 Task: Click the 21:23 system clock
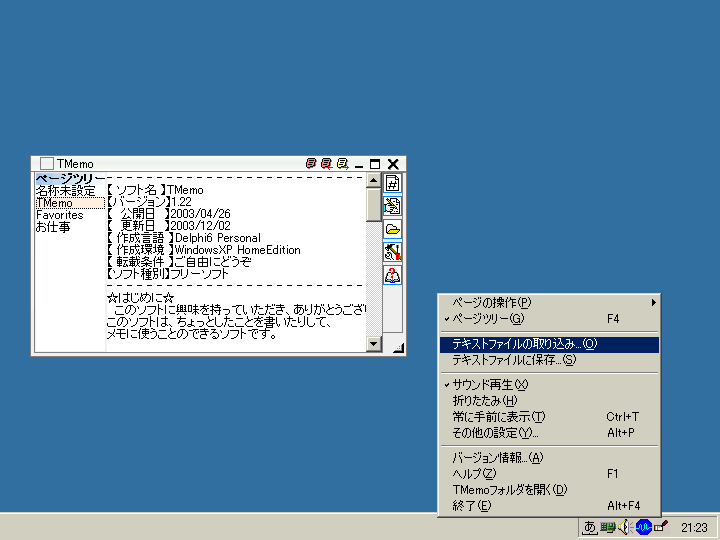694,528
